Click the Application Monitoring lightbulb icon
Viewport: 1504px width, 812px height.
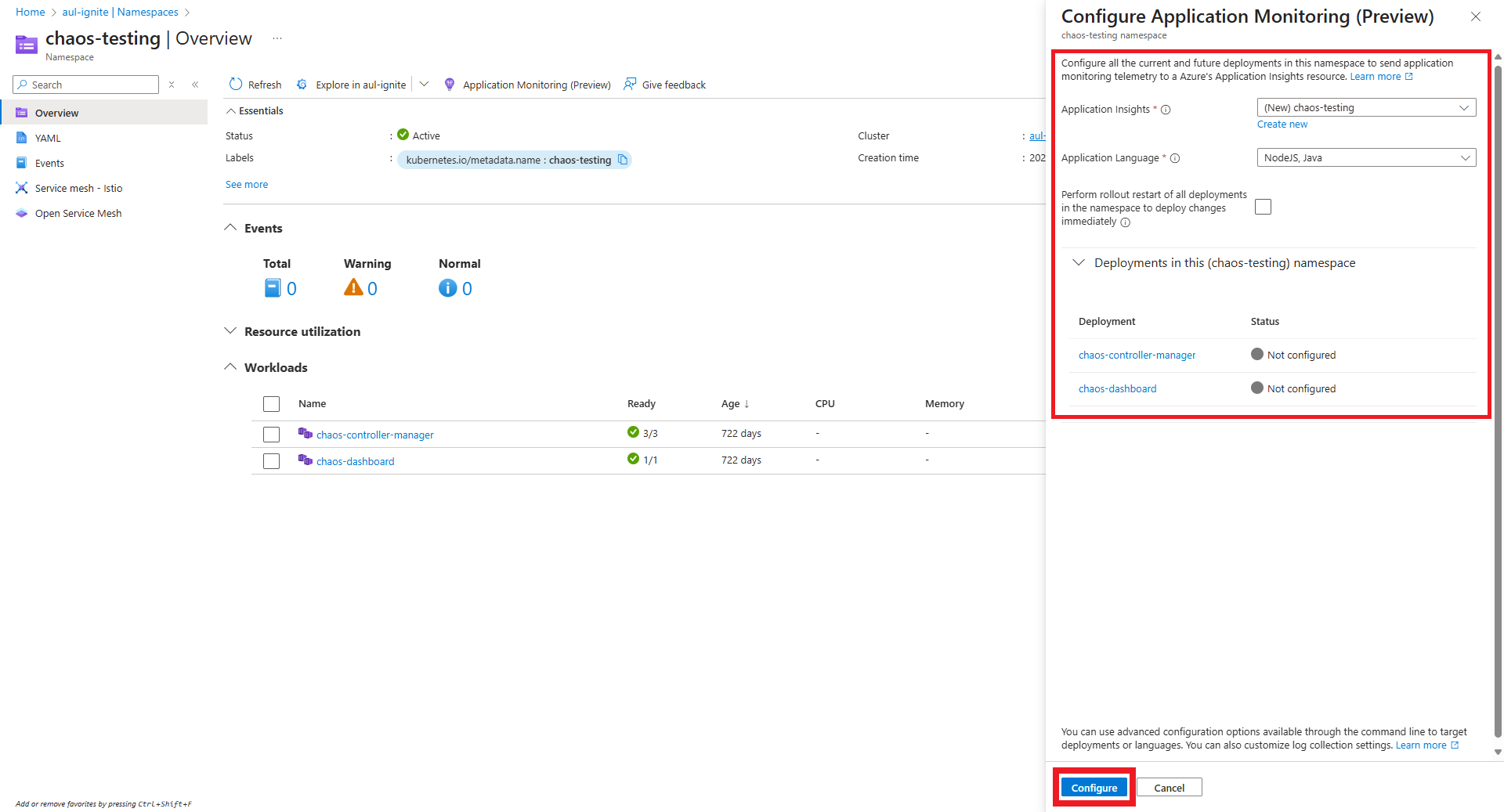(x=450, y=85)
